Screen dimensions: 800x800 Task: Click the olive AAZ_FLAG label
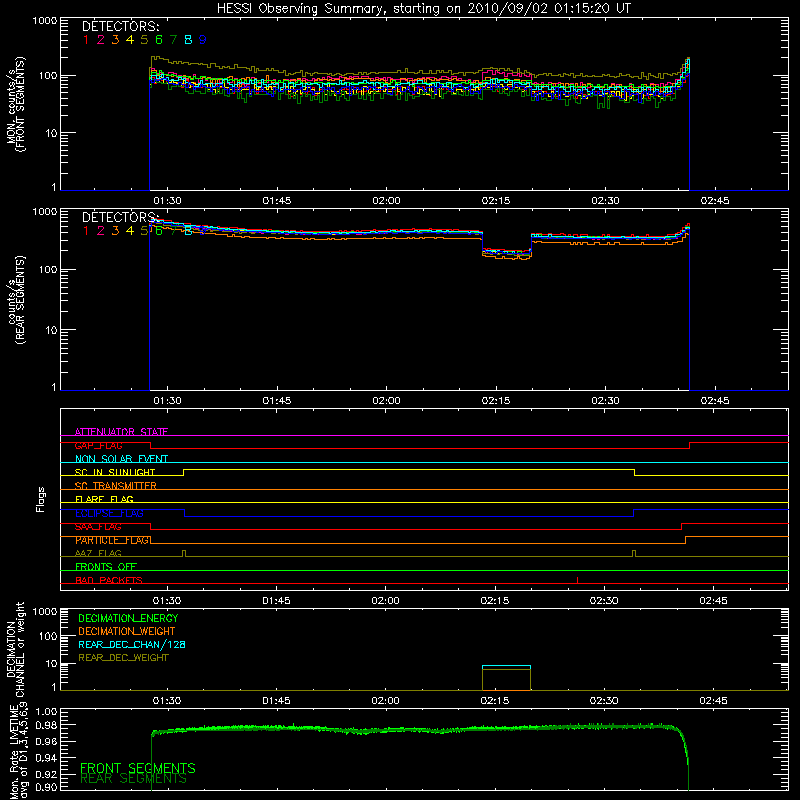click(x=98, y=553)
